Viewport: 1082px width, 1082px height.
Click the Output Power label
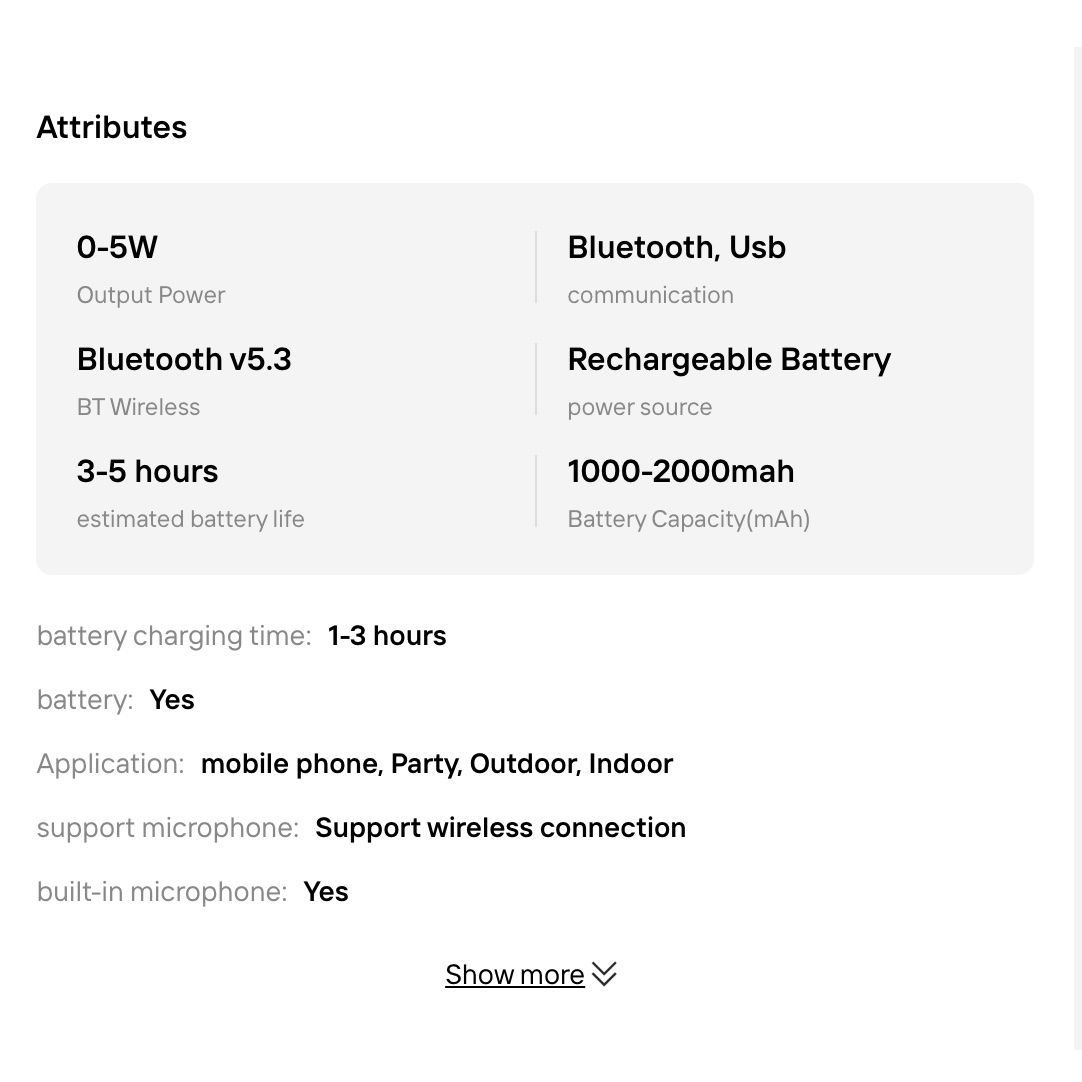151,295
